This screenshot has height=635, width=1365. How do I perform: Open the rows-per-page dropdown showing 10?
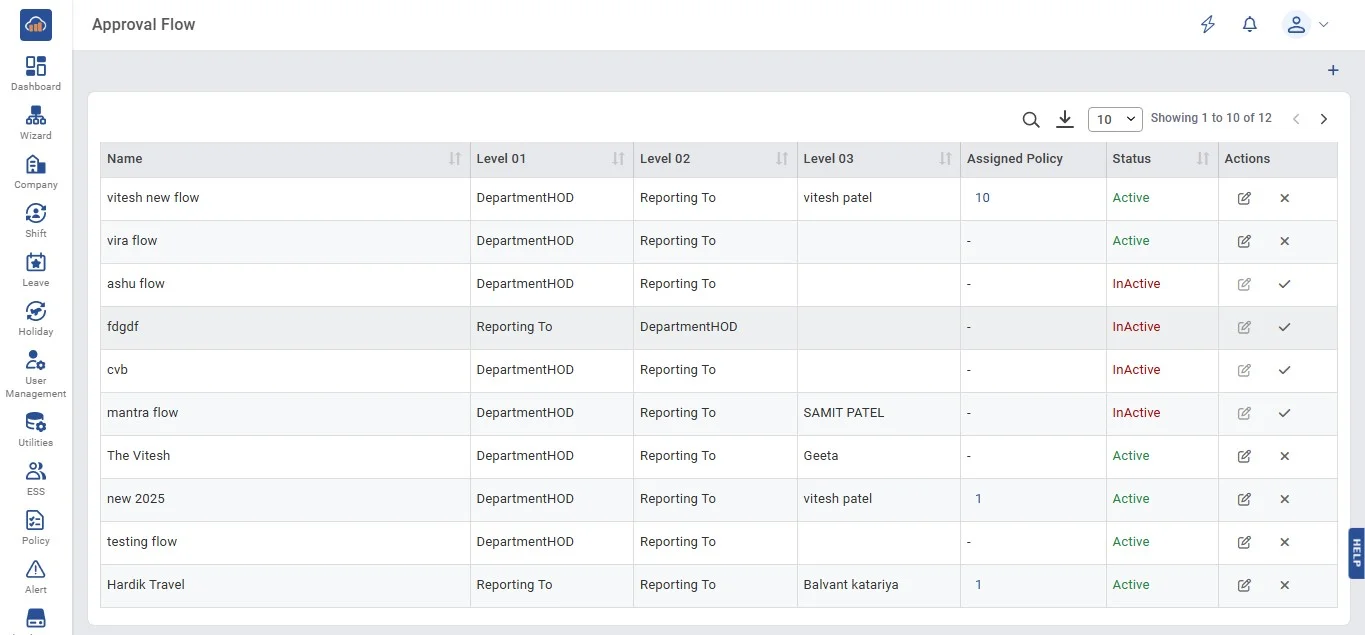click(1114, 119)
